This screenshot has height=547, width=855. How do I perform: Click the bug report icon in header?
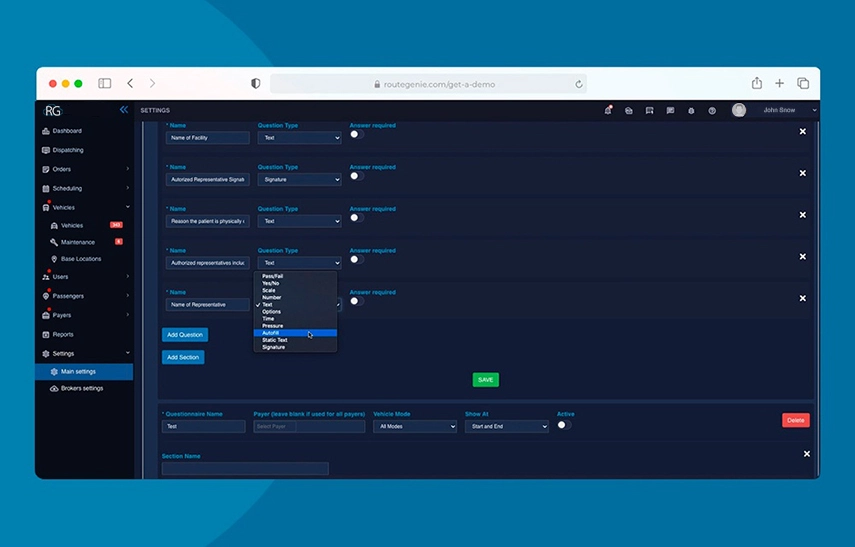(x=691, y=110)
